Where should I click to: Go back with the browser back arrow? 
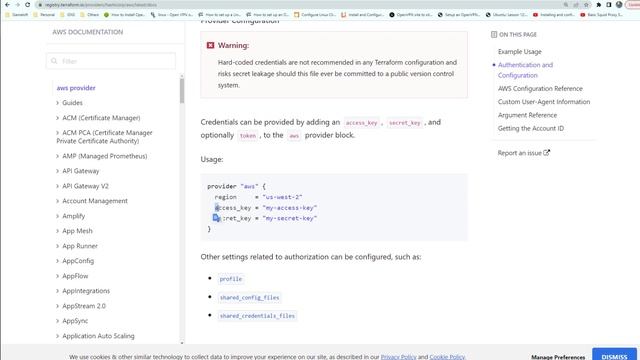point(7,5)
